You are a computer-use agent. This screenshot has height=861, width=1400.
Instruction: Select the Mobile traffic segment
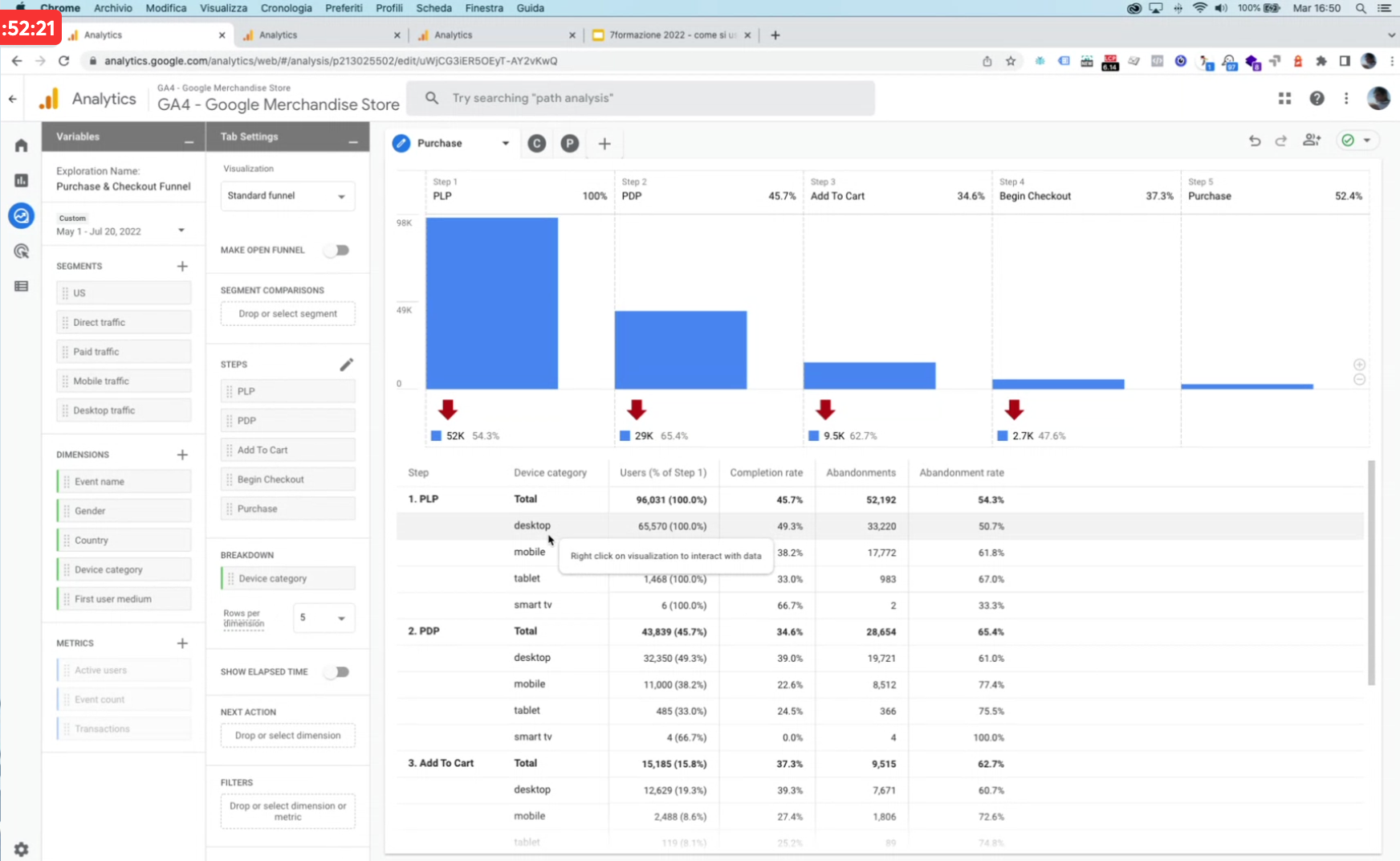pos(124,381)
